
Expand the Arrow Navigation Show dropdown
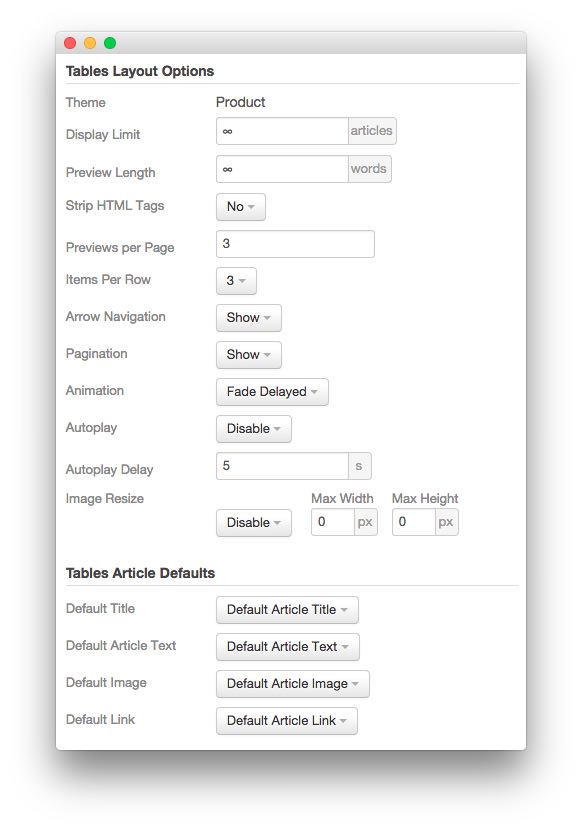coord(248,318)
